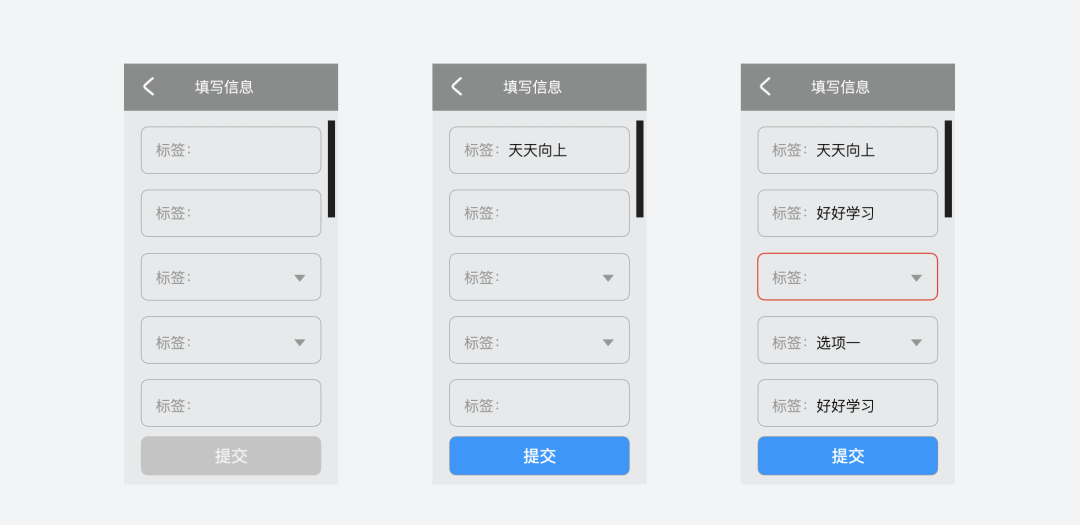Select 天天向上 input field on the middle phone
The height and width of the screenshot is (525, 1080).
pyautogui.click(x=539, y=150)
